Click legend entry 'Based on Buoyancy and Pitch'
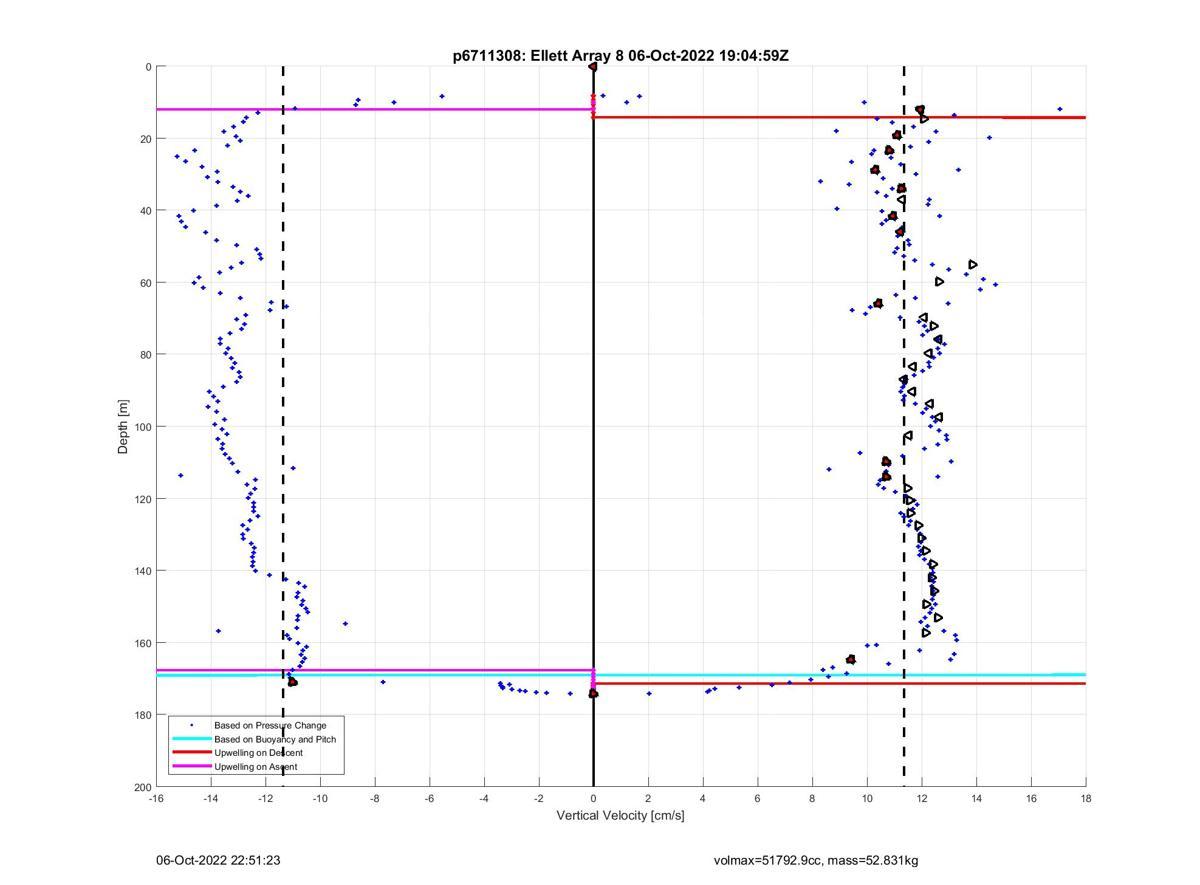This screenshot has height=885, width=1200. pos(275,739)
